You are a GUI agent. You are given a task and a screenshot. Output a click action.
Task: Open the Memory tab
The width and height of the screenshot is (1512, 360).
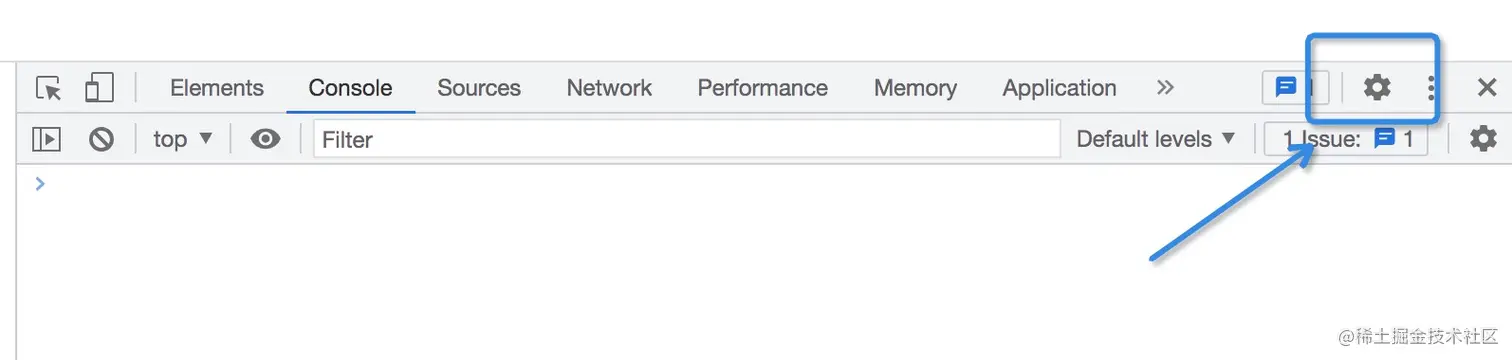(915, 88)
